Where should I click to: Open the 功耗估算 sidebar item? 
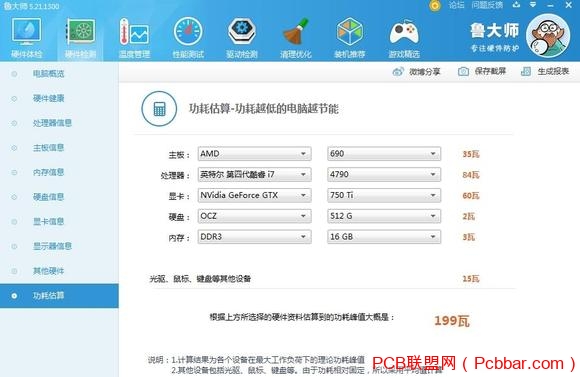pos(59,296)
